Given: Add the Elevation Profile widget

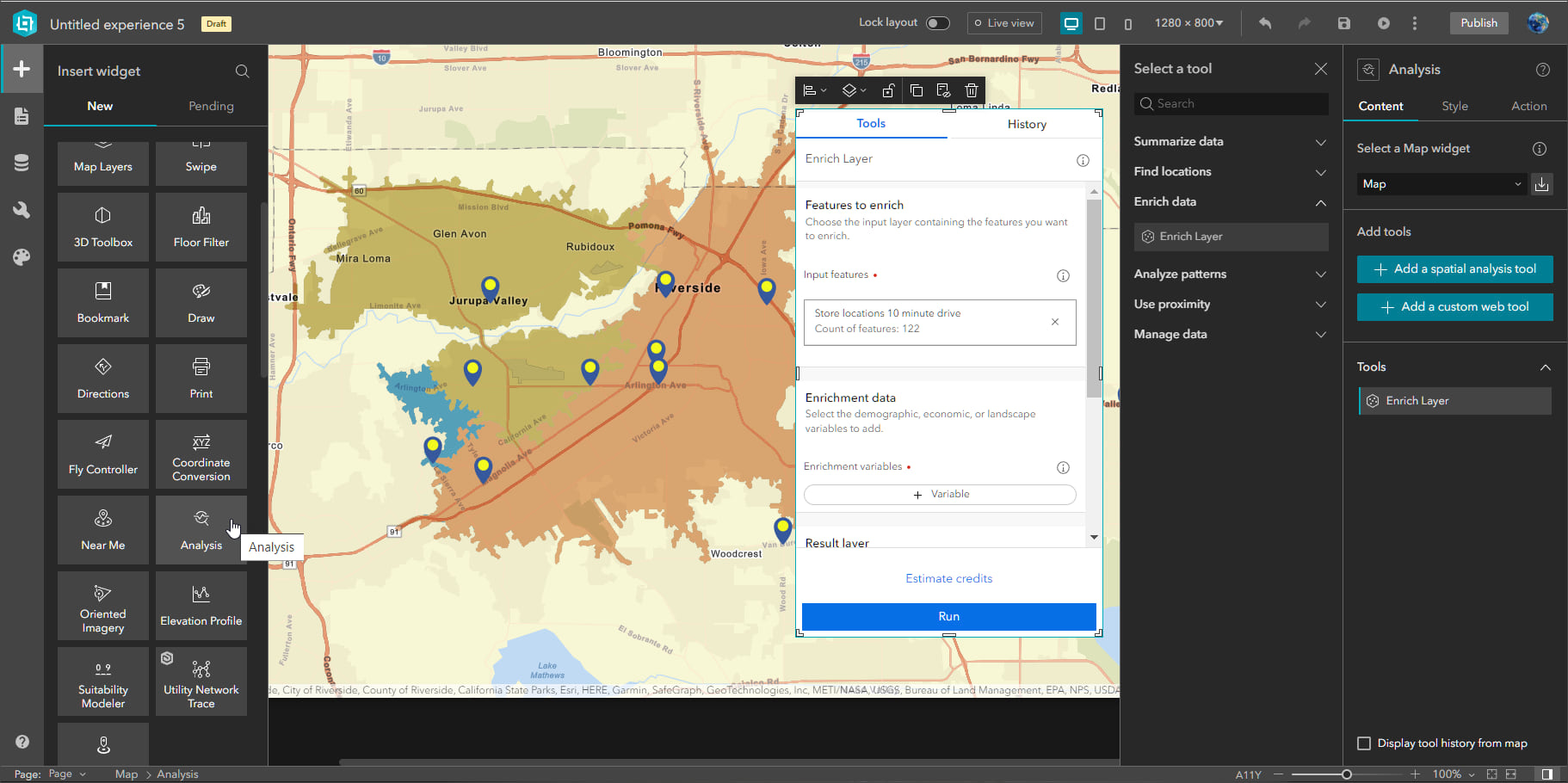Looking at the screenshot, I should tap(201, 606).
